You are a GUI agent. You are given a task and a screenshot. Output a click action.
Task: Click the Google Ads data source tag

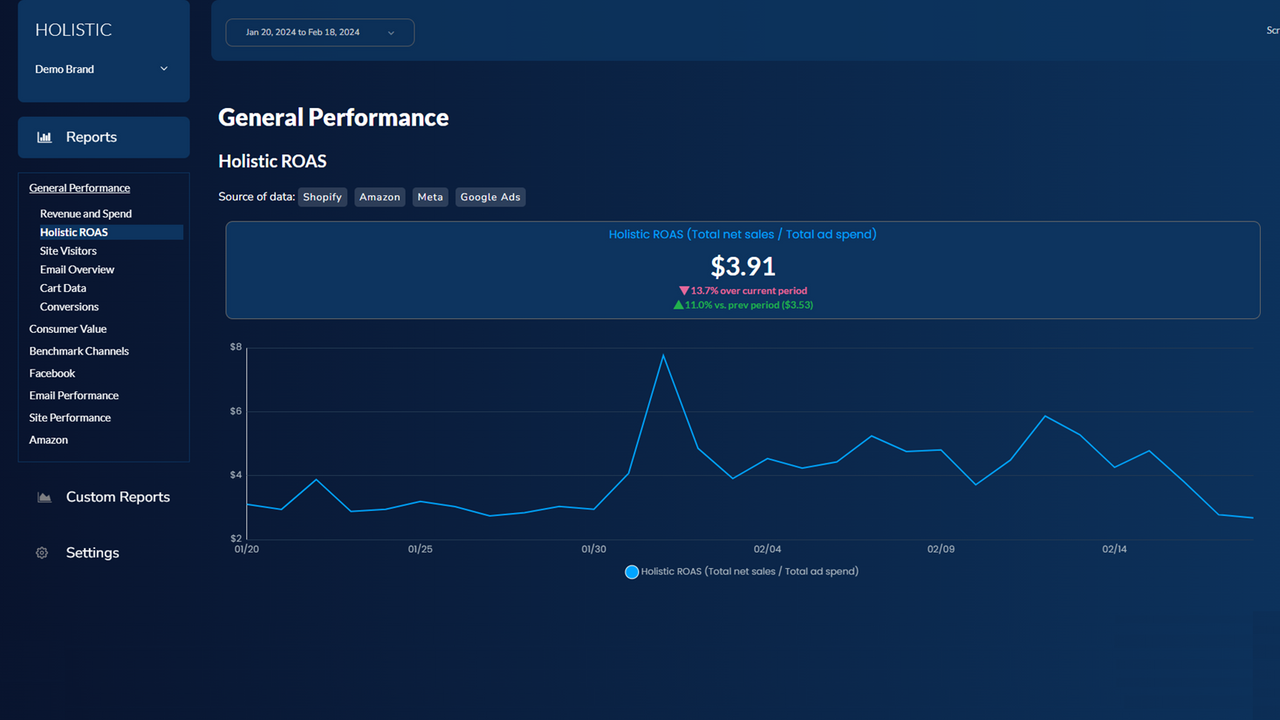point(490,197)
